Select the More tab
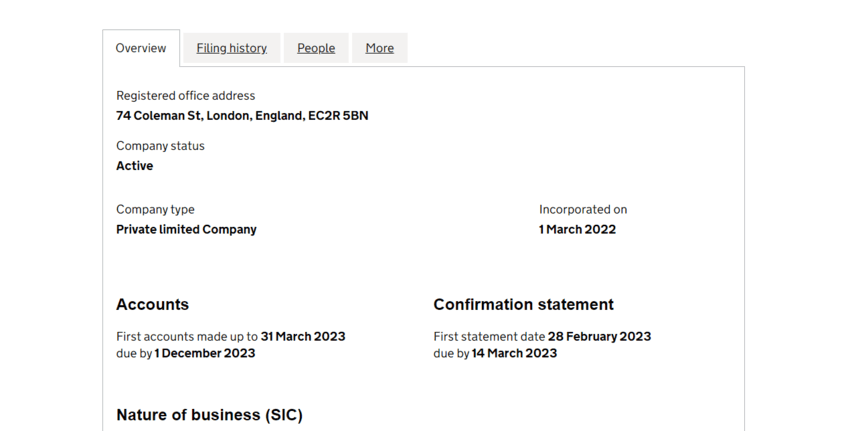Viewport: 850px width, 431px height. point(379,48)
